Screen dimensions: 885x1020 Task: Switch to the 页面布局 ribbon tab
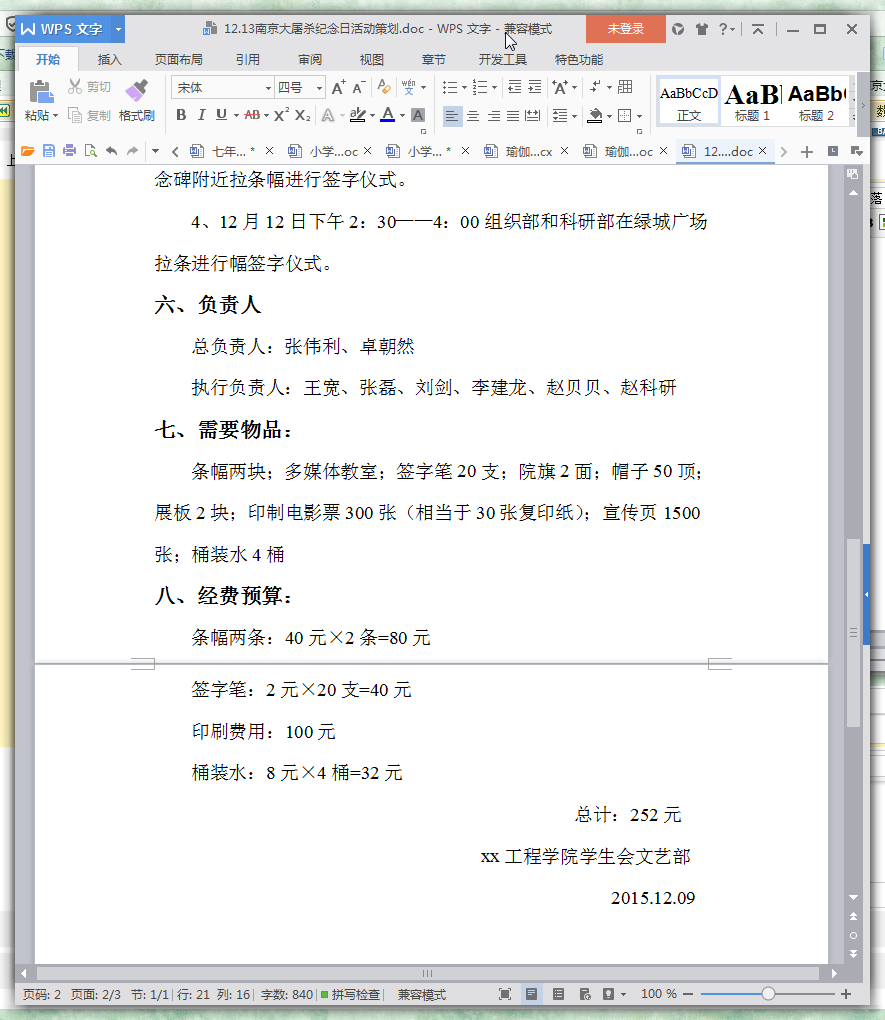pos(178,59)
